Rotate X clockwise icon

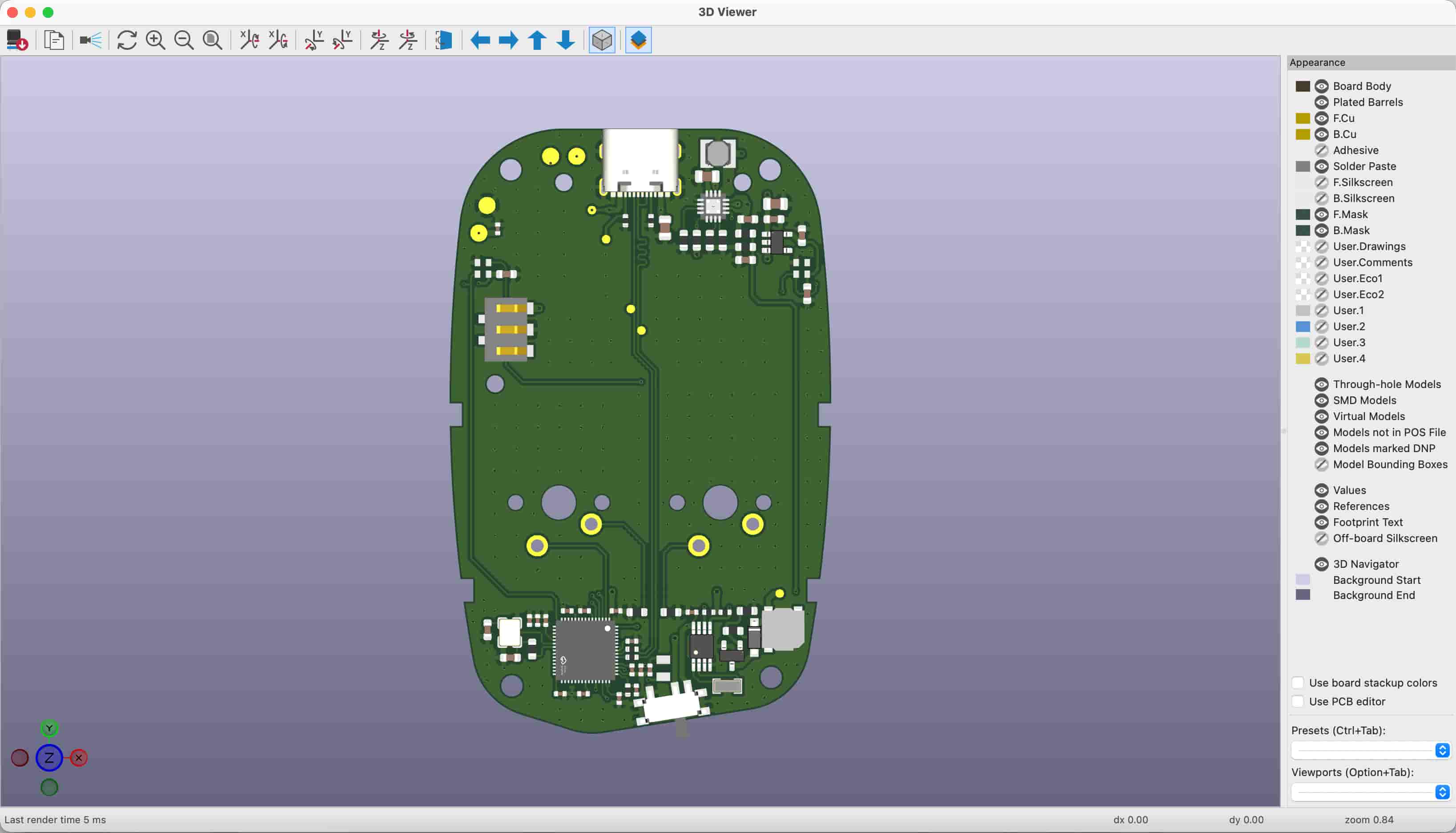pos(249,40)
